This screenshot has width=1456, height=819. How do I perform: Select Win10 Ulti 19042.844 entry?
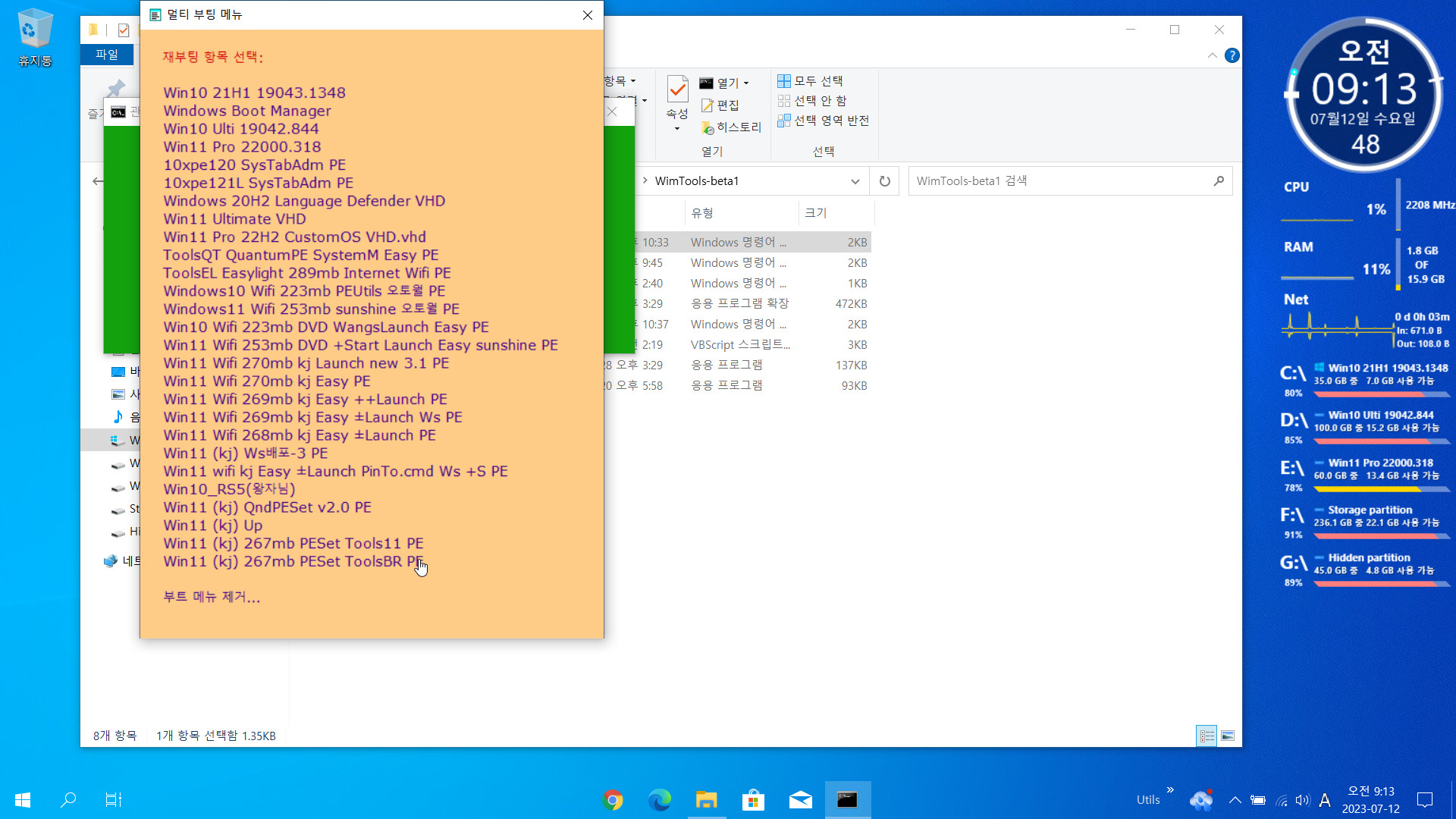point(241,129)
